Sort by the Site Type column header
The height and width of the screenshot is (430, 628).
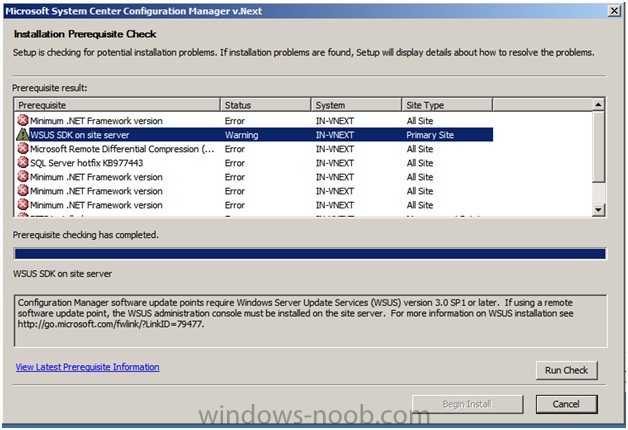[447, 105]
